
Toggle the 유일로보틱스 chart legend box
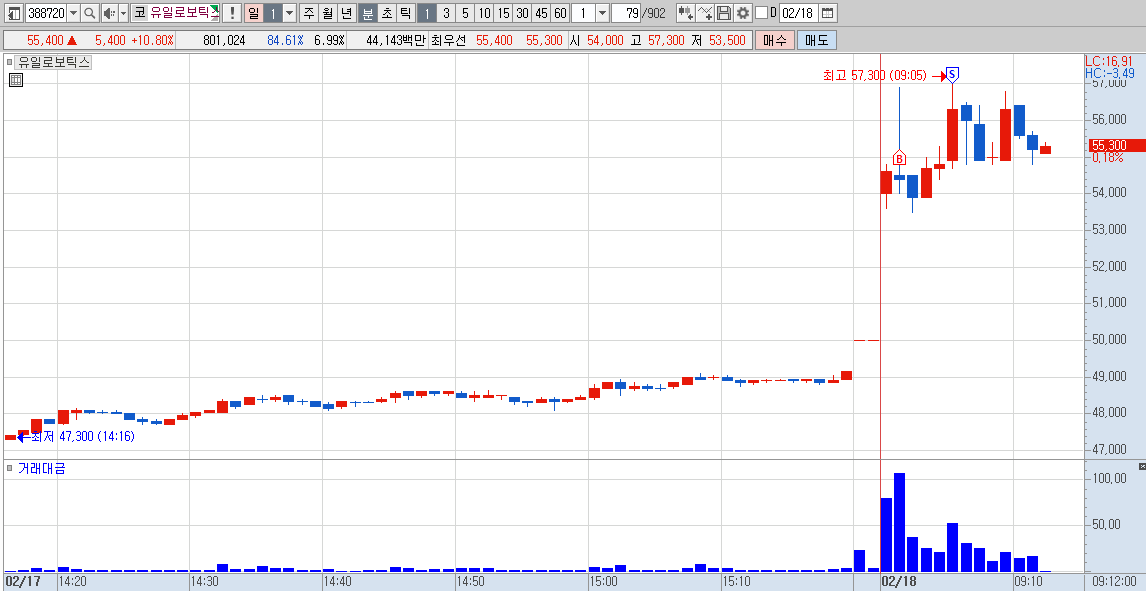[10, 63]
